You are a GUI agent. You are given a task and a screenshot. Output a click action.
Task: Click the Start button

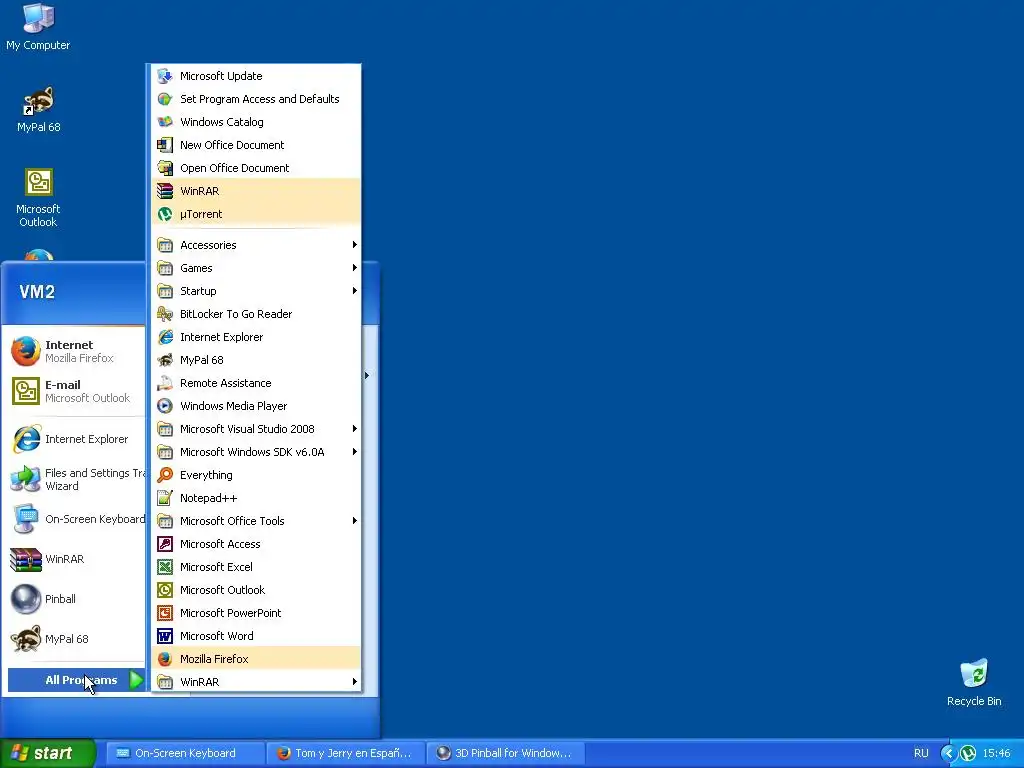tap(48, 753)
